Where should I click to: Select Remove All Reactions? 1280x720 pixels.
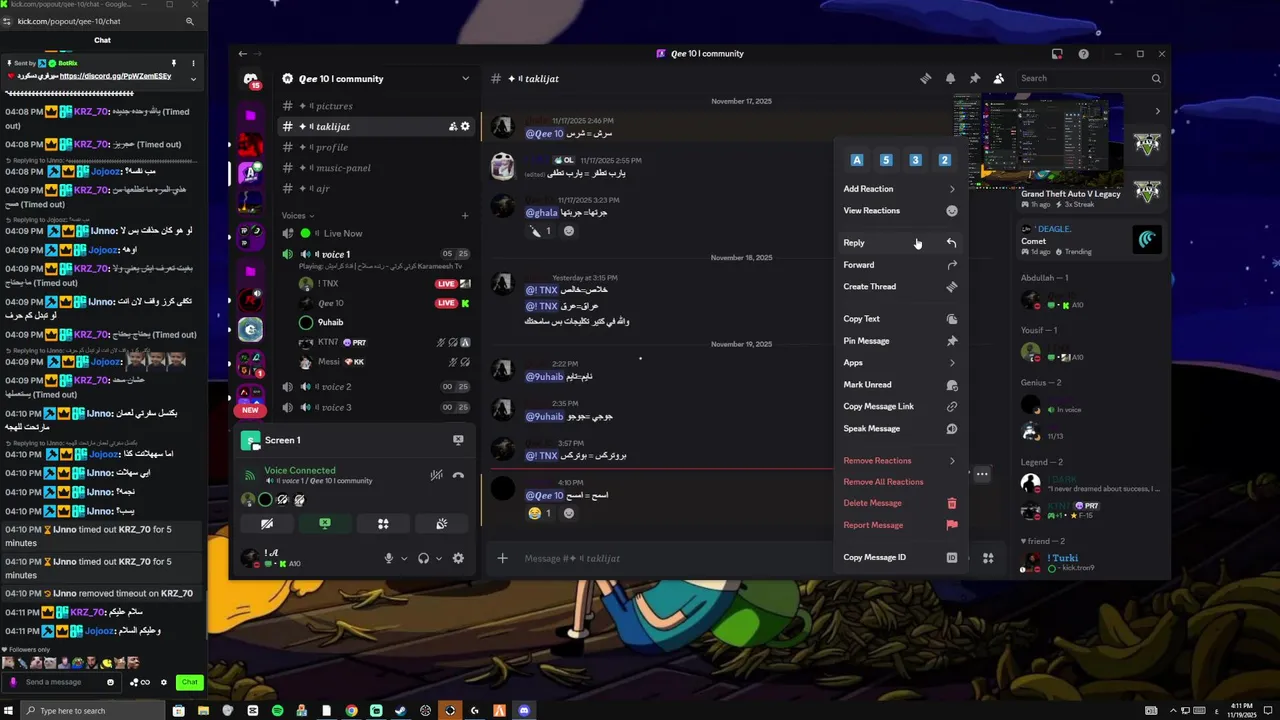(900, 482)
